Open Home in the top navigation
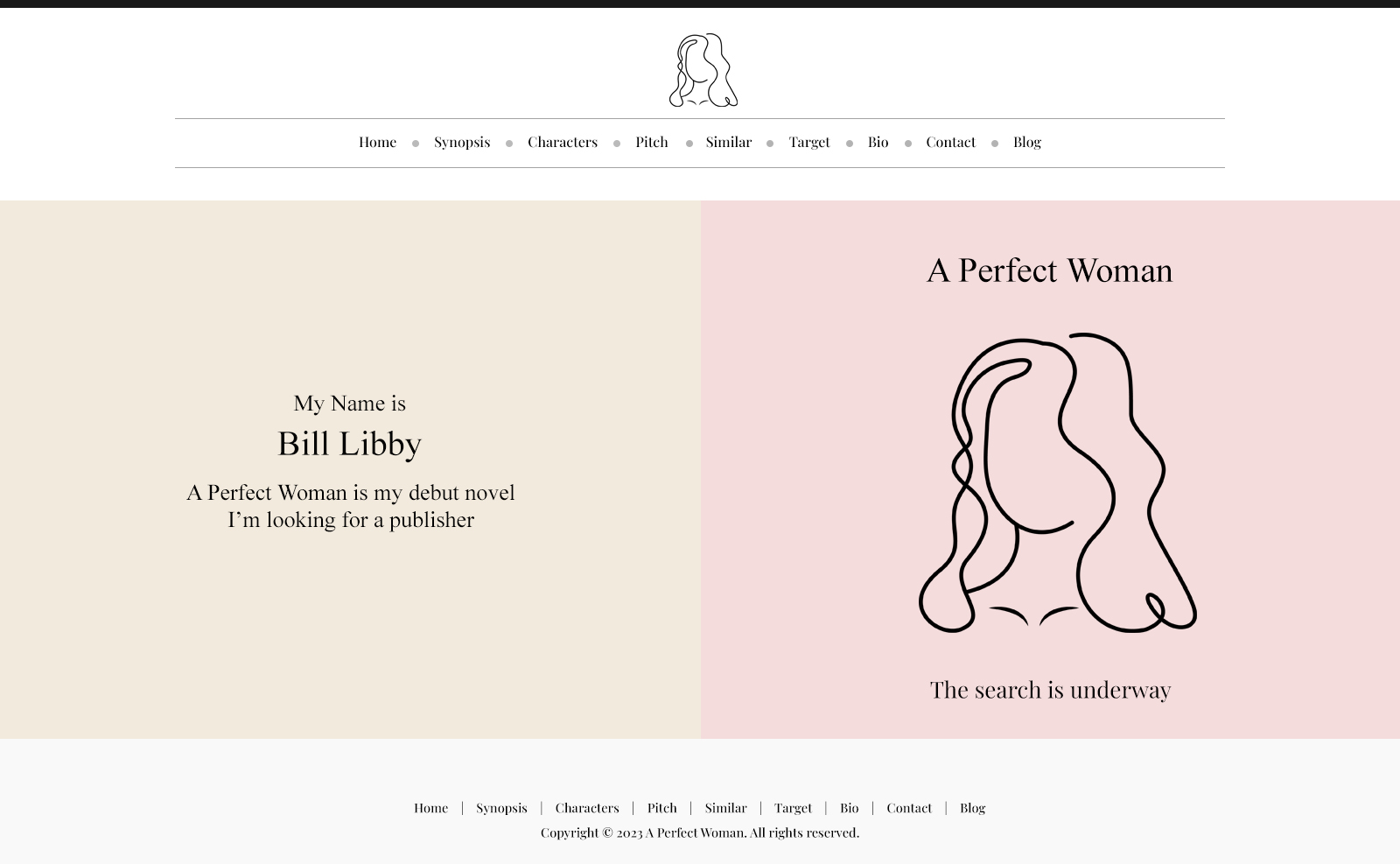Viewport: 1400px width, 864px height. coord(377,142)
